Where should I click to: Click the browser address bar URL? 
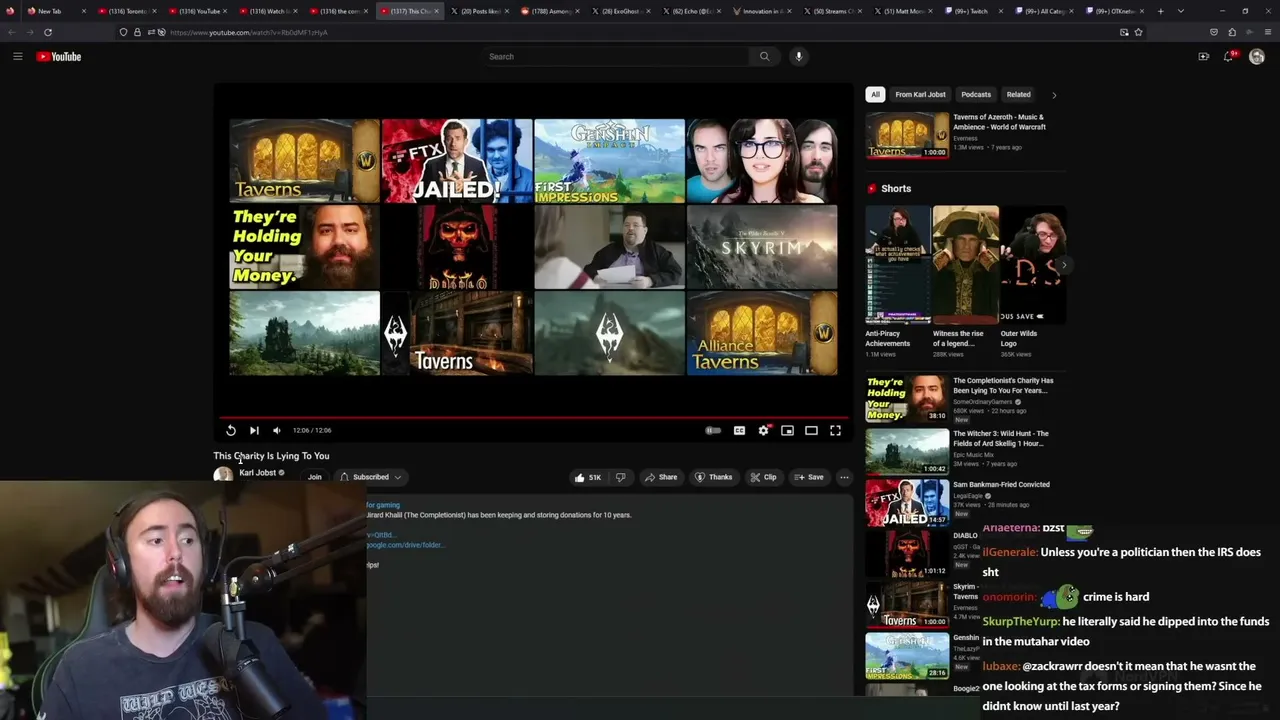click(248, 32)
